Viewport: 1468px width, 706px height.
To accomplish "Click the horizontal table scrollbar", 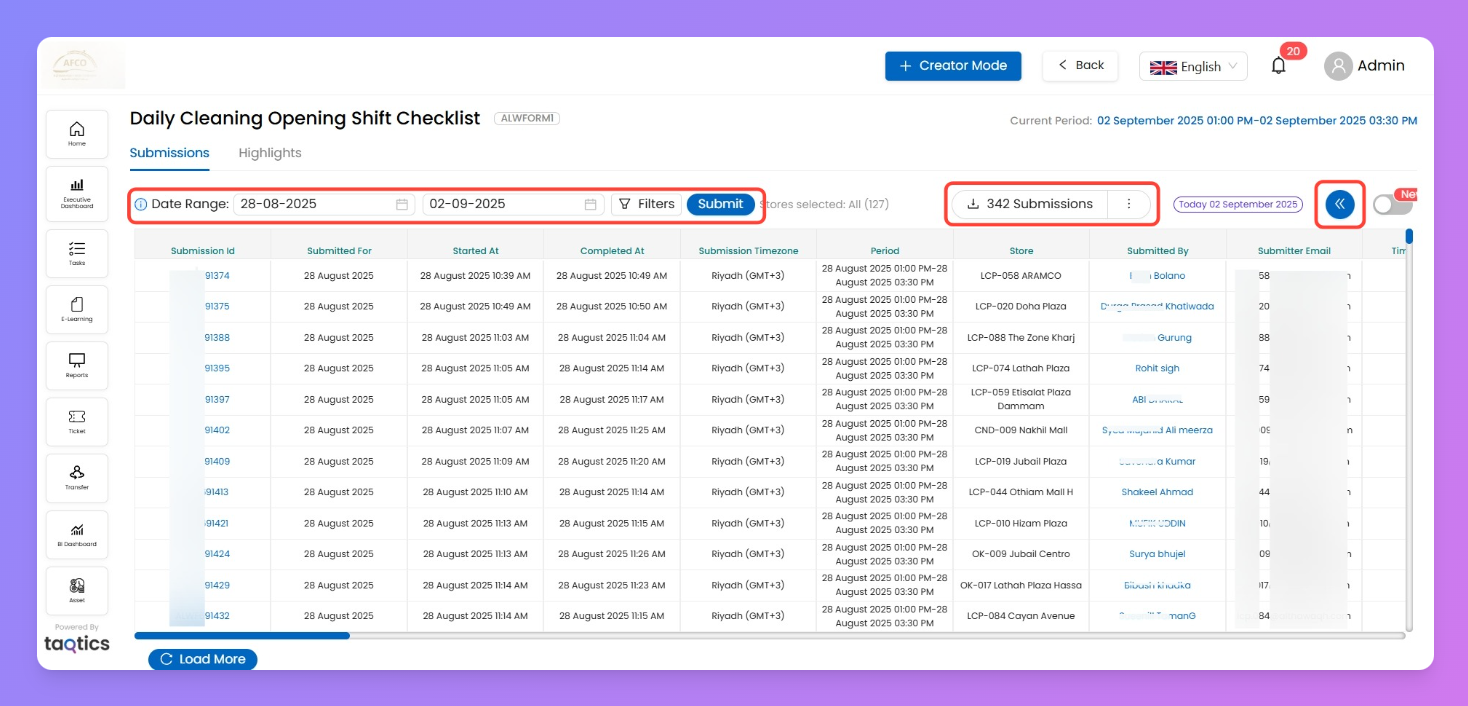I will tap(242, 635).
